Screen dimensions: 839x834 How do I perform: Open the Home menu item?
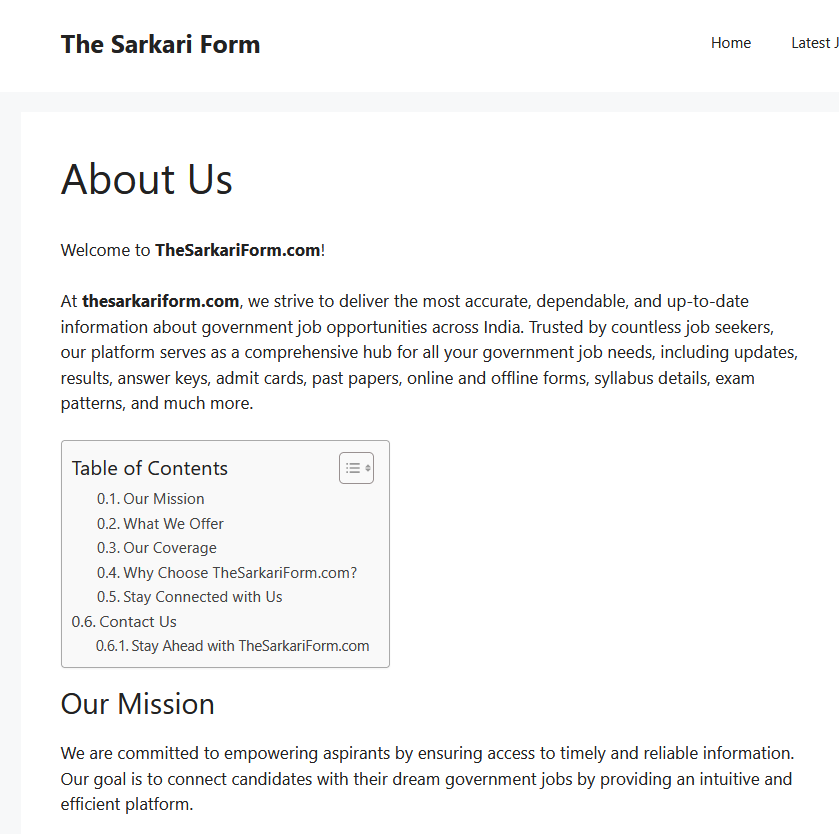[730, 43]
